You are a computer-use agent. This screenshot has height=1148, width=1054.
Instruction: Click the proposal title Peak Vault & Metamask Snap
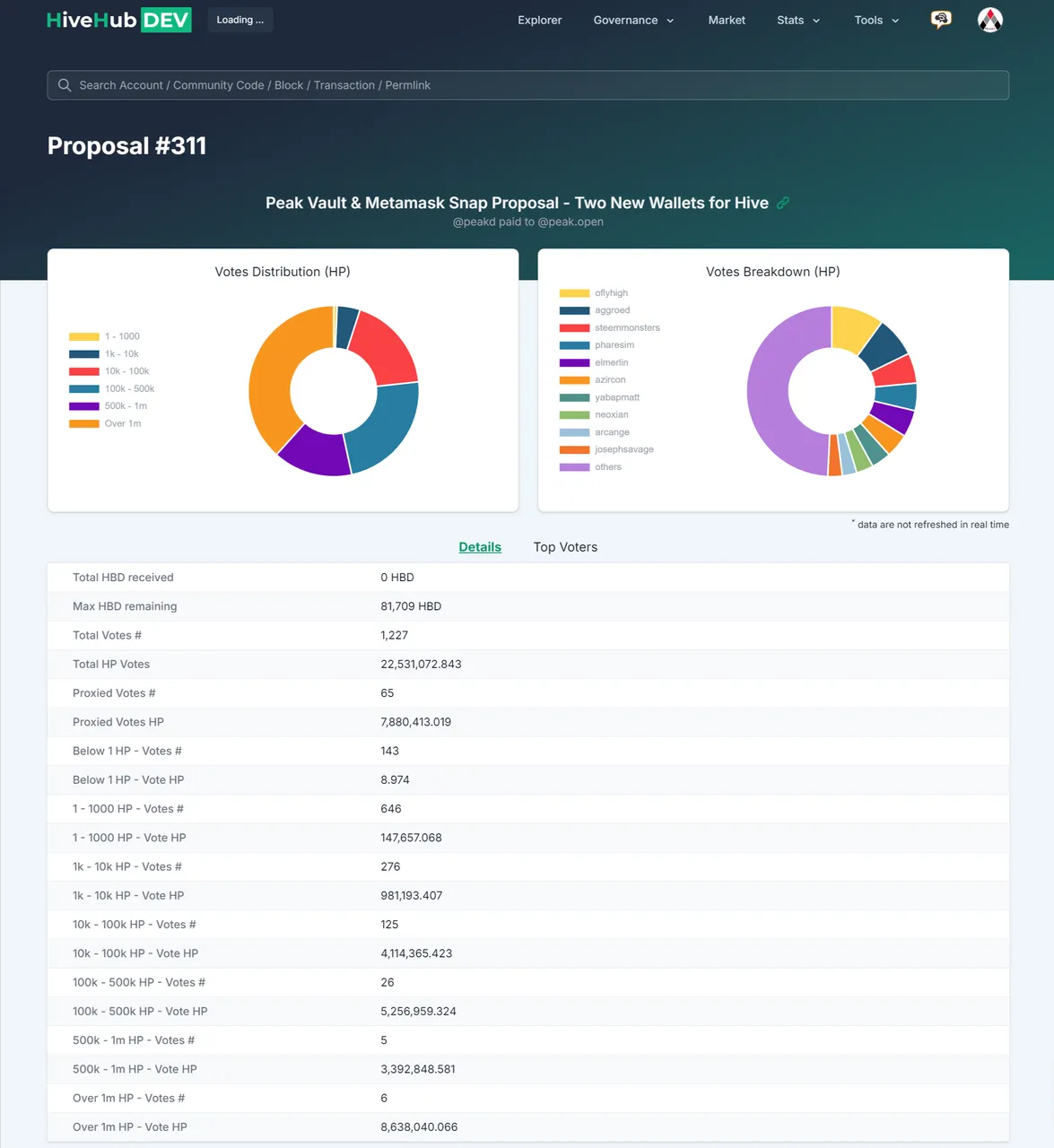(x=517, y=204)
